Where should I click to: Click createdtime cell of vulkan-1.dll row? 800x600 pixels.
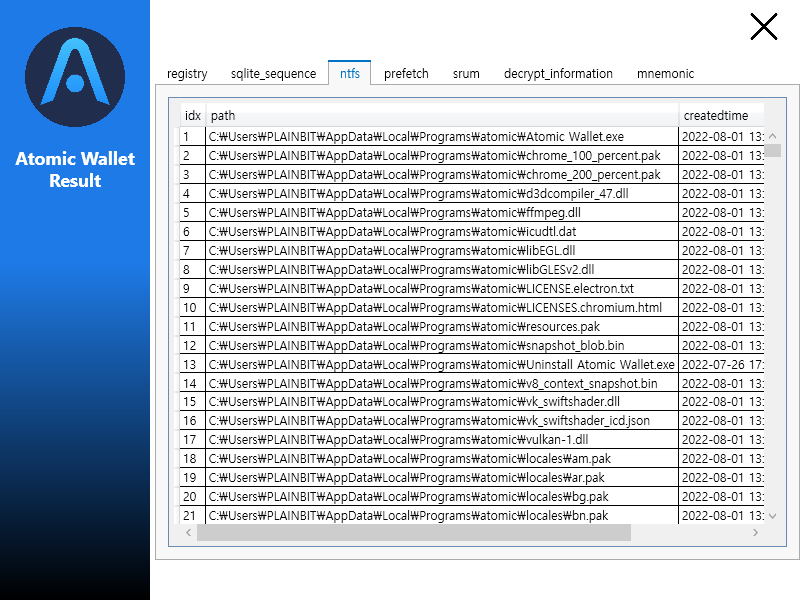click(721, 439)
